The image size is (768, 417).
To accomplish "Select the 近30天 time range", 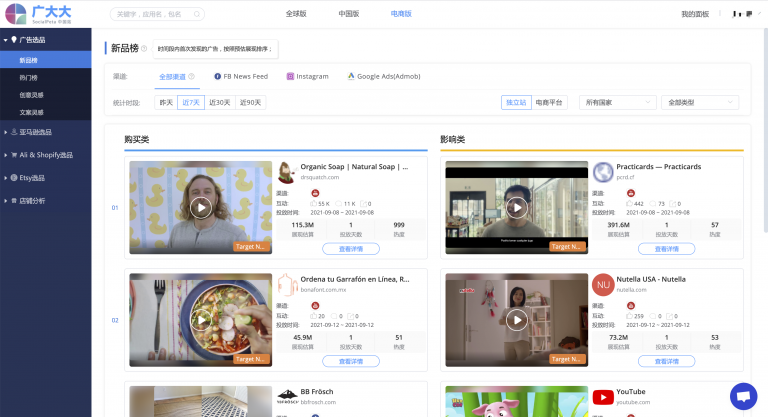I will click(x=219, y=102).
